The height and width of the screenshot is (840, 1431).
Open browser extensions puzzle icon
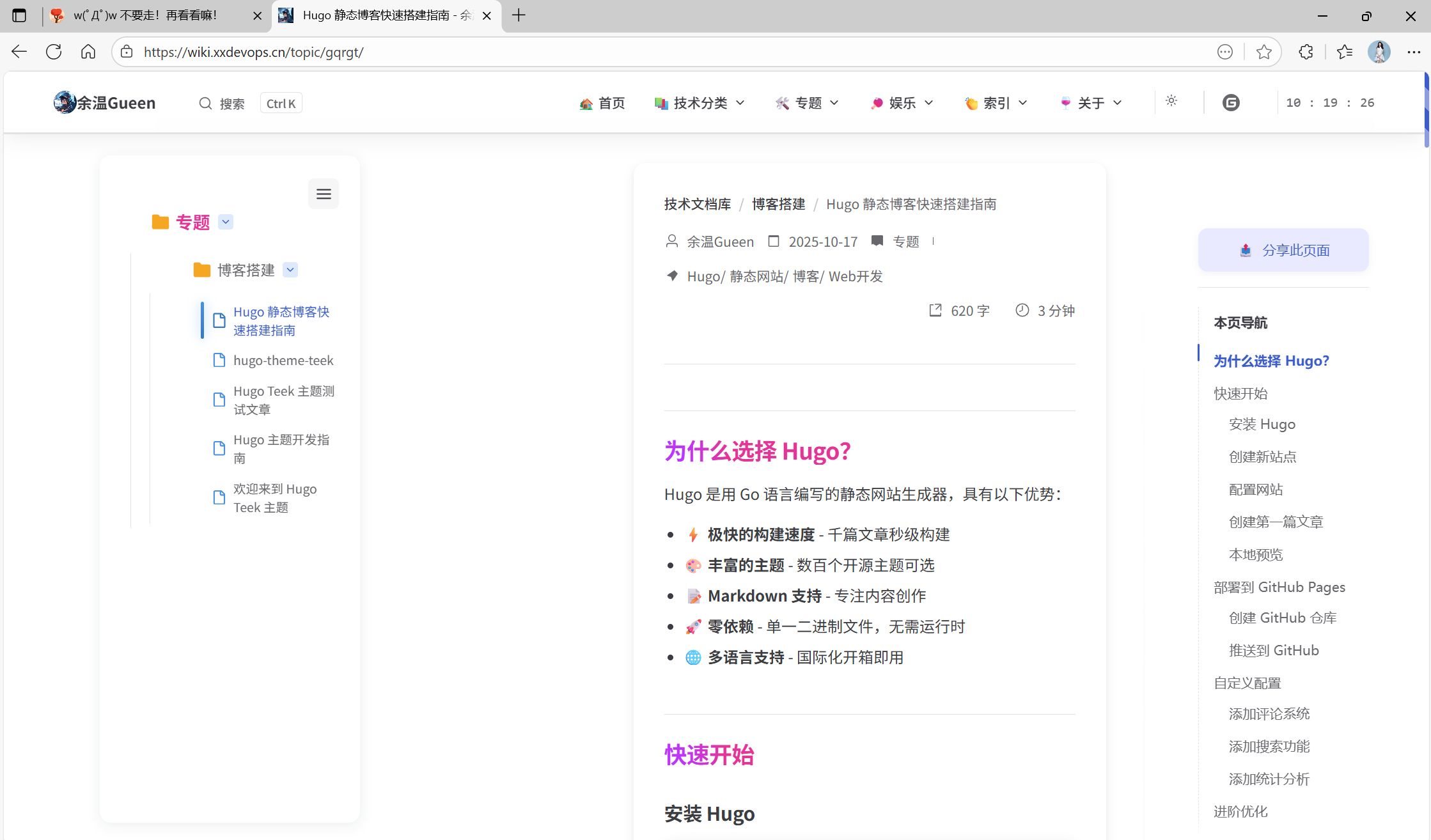point(1306,52)
